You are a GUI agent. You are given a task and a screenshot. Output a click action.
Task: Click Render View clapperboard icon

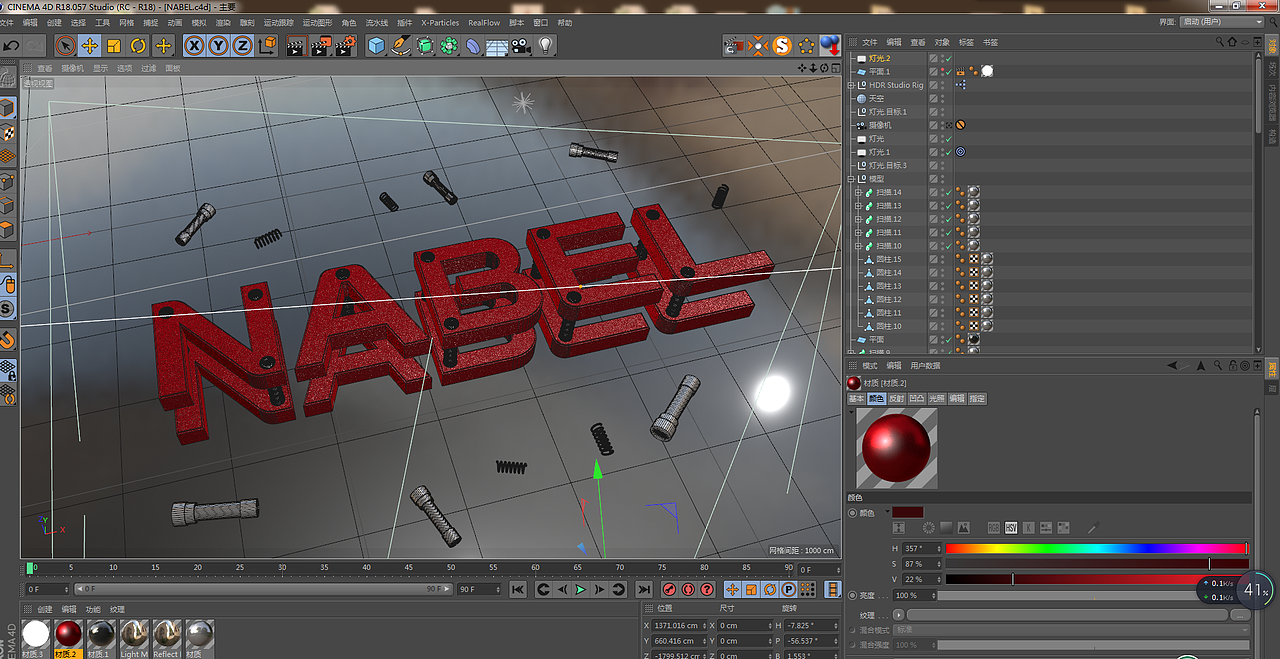[297, 45]
